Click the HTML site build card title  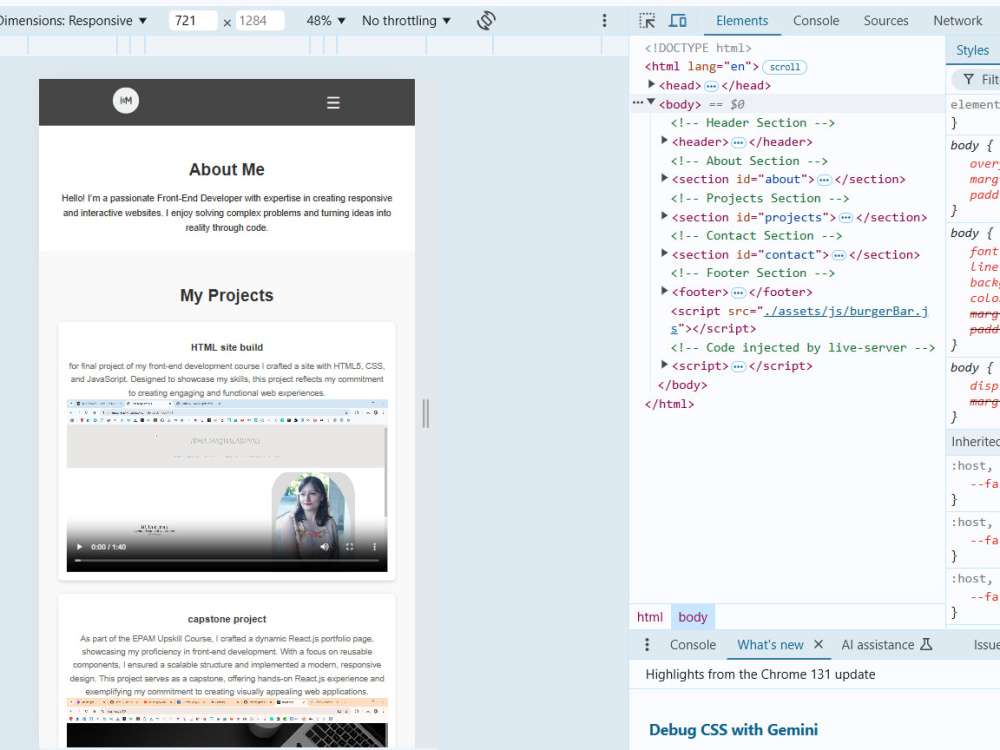pos(227,347)
